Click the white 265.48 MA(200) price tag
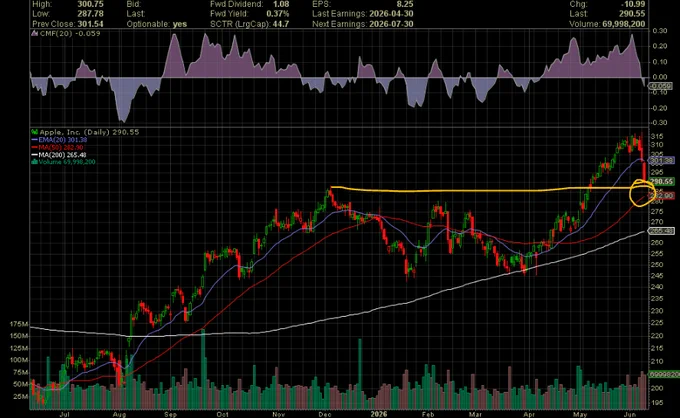 [x=661, y=231]
